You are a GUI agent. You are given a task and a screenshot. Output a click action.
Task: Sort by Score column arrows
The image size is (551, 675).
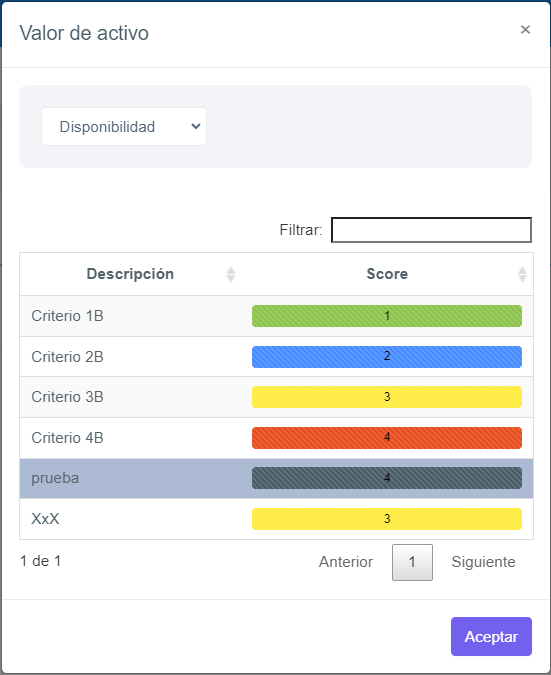522,274
